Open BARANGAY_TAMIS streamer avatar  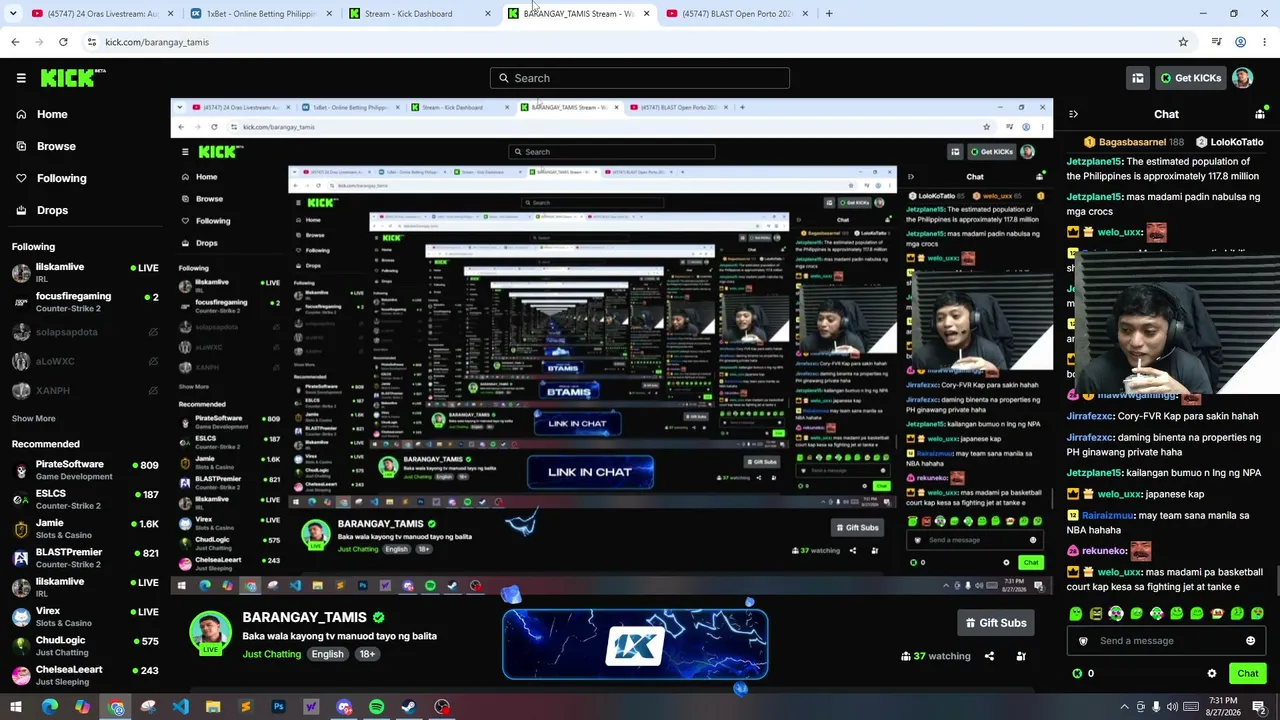tap(211, 633)
